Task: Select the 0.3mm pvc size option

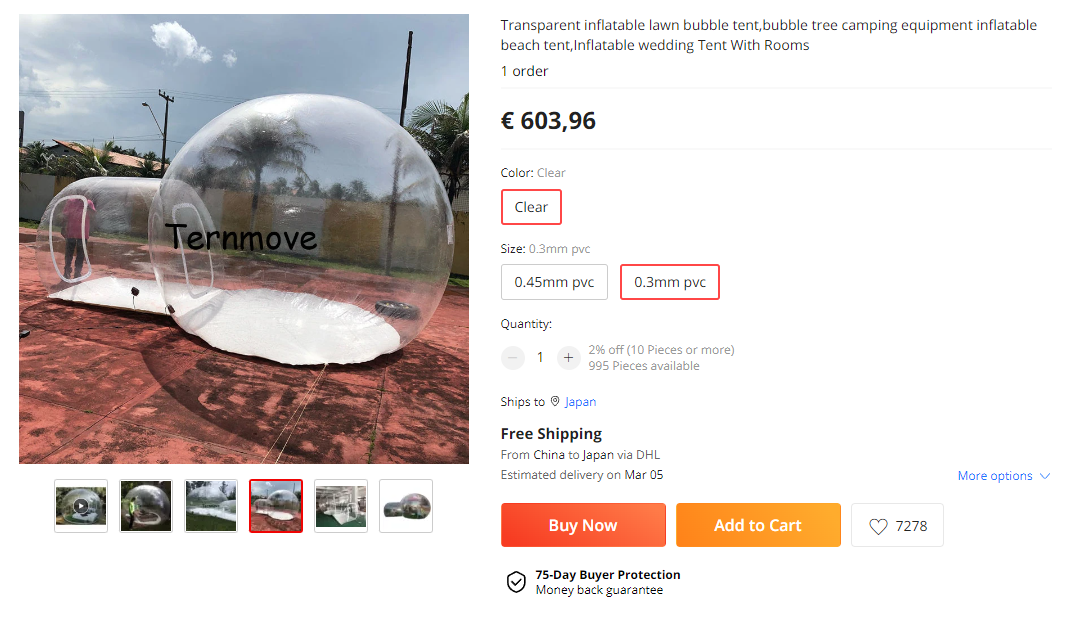Action: pos(670,282)
